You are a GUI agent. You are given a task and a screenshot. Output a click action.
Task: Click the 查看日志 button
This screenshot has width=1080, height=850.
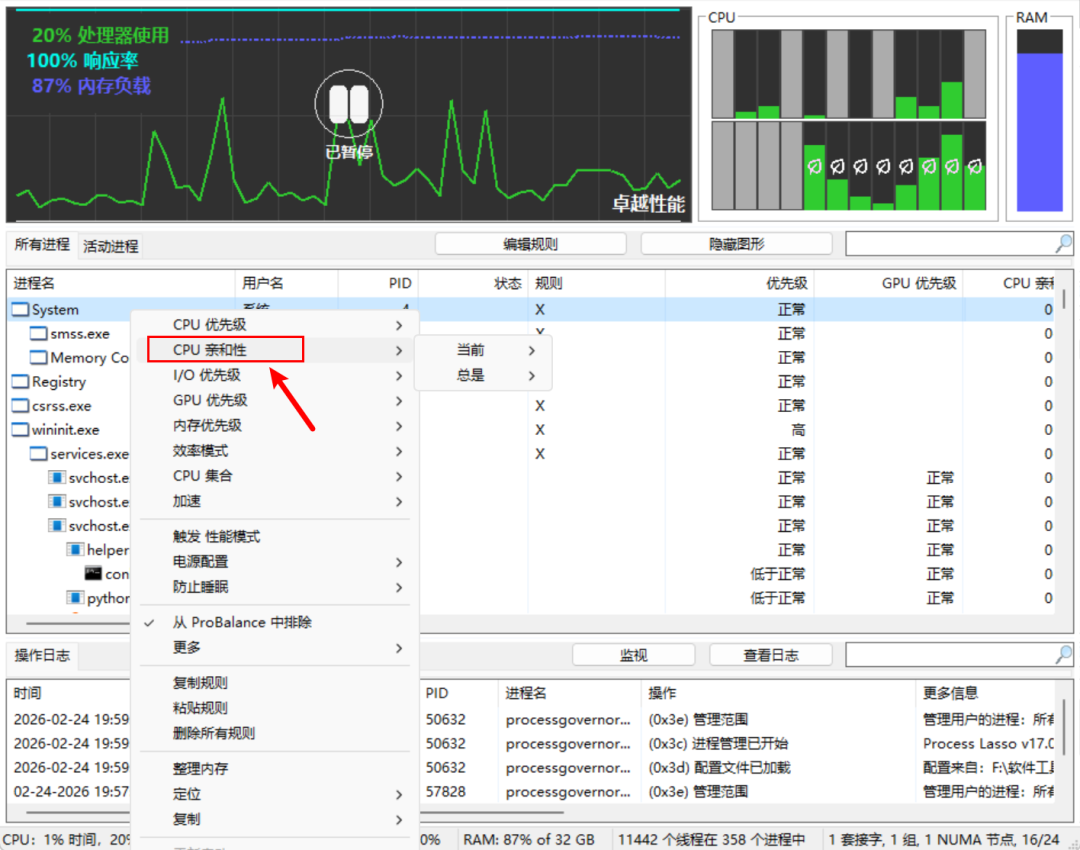click(770, 655)
